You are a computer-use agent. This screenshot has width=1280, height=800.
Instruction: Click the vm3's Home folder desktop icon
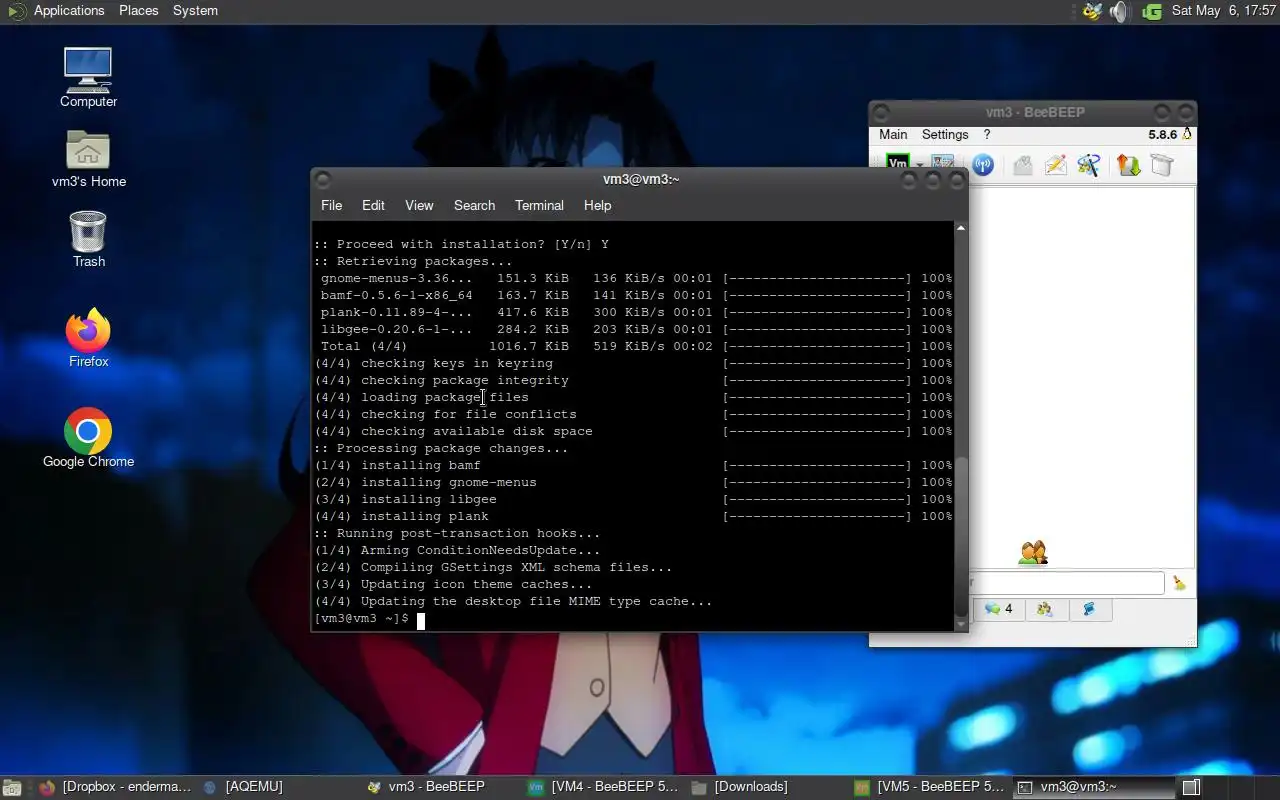coord(88,158)
